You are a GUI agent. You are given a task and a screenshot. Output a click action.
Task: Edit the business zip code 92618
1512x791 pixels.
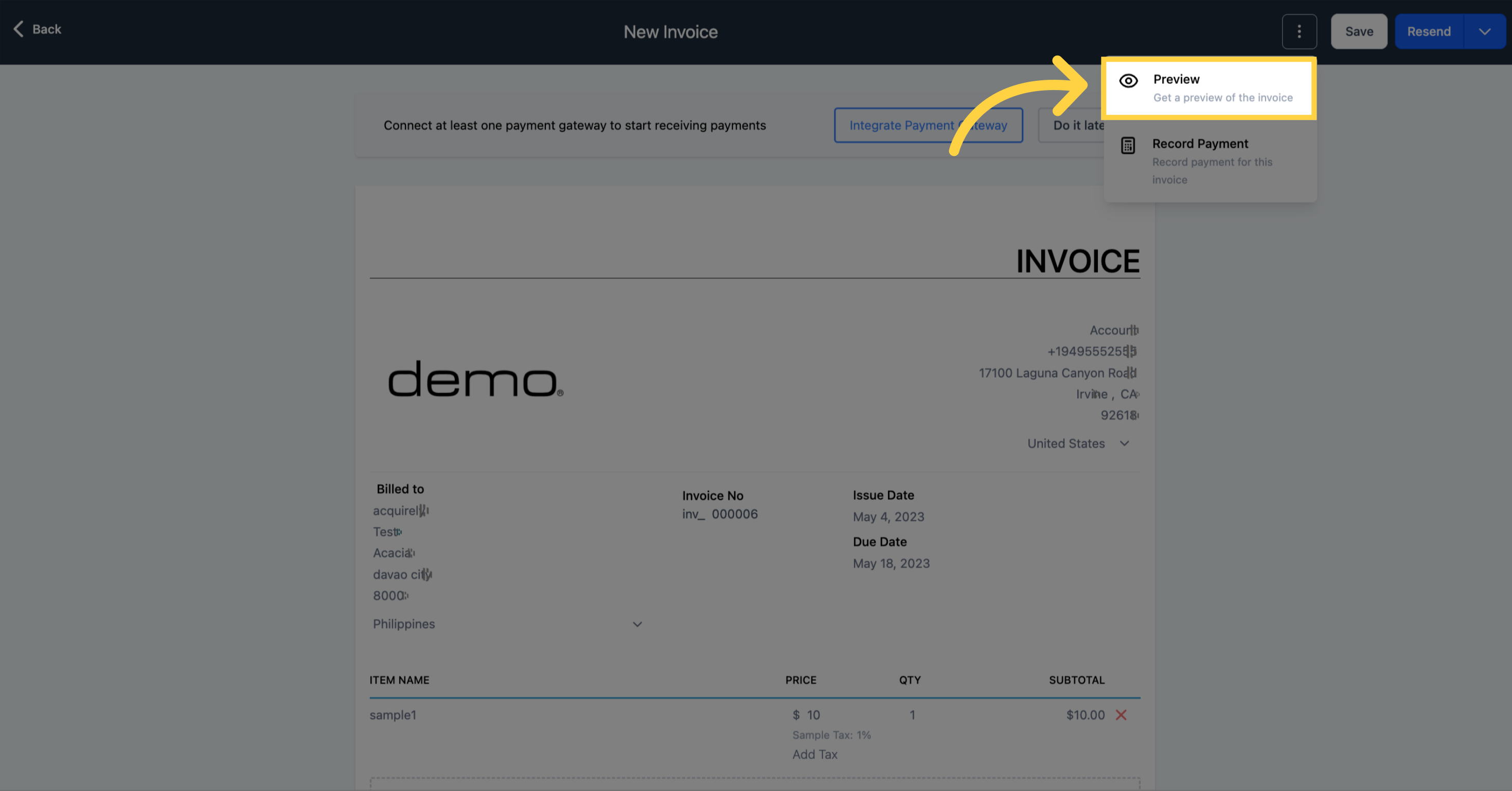tap(1119, 416)
